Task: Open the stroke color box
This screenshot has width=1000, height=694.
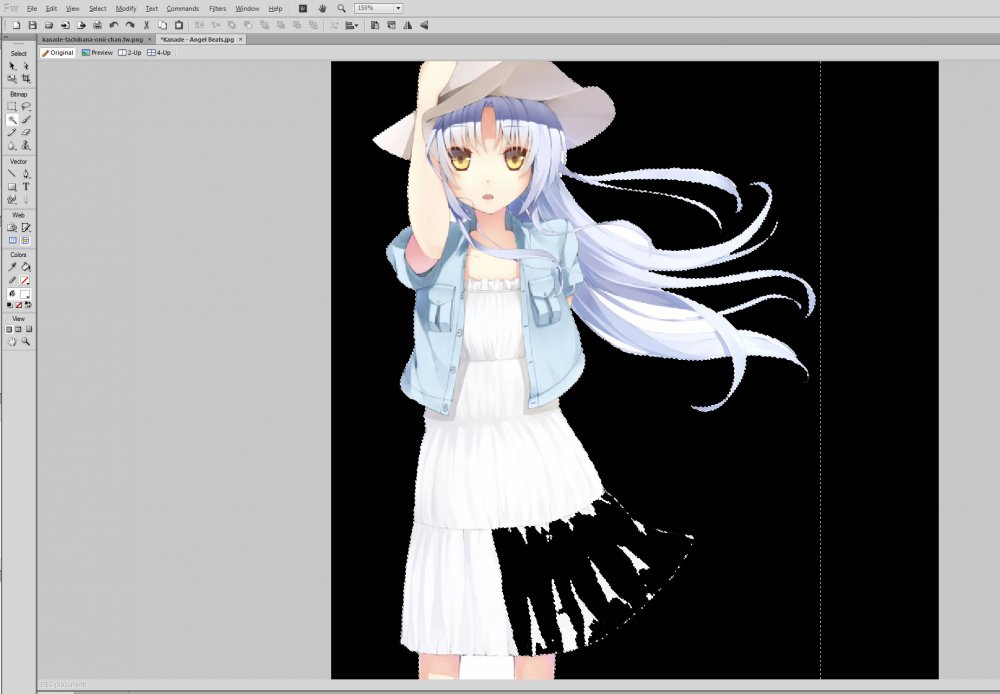Action: [x=25, y=280]
